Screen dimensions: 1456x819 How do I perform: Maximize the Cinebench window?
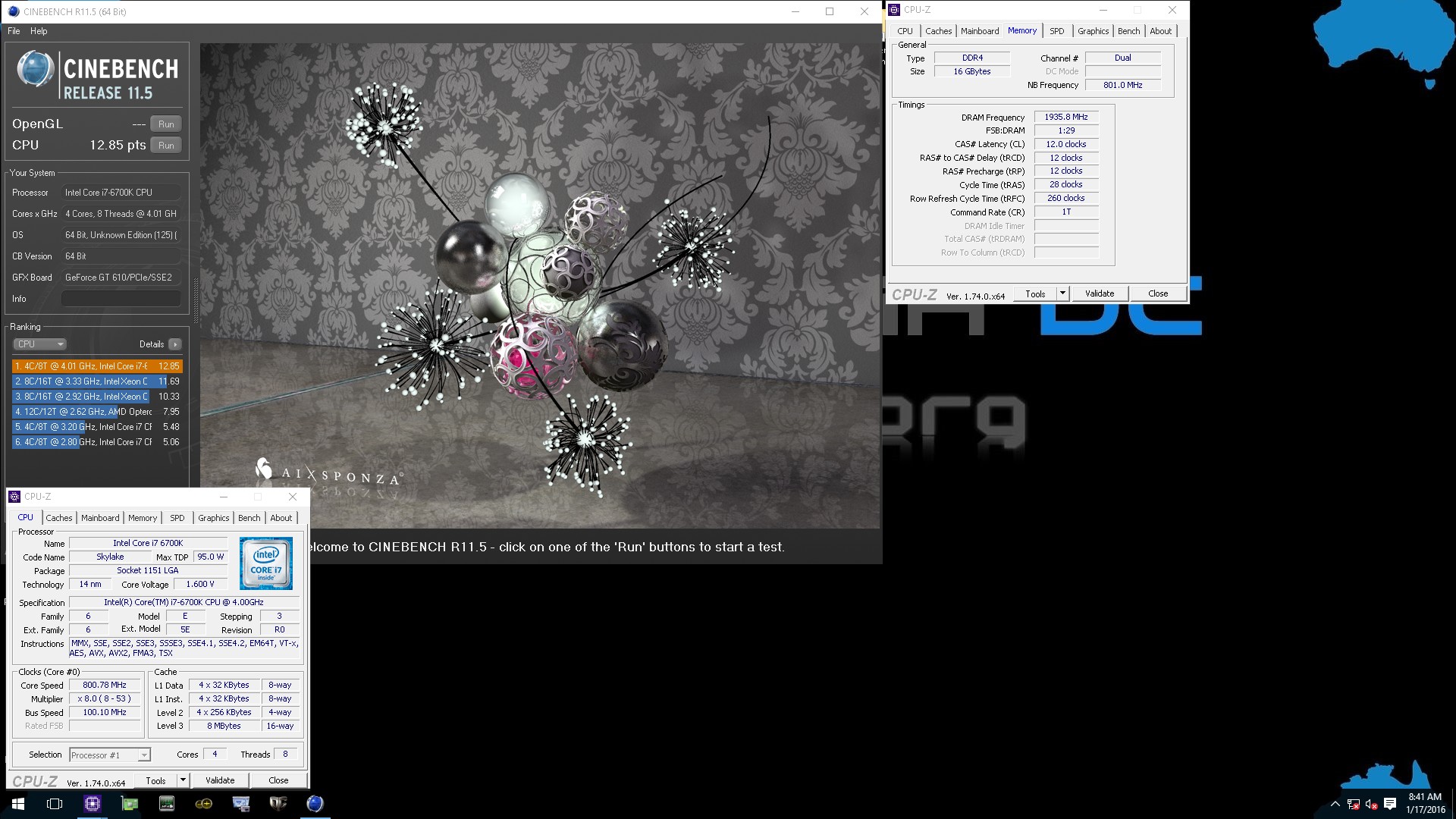coord(830,11)
